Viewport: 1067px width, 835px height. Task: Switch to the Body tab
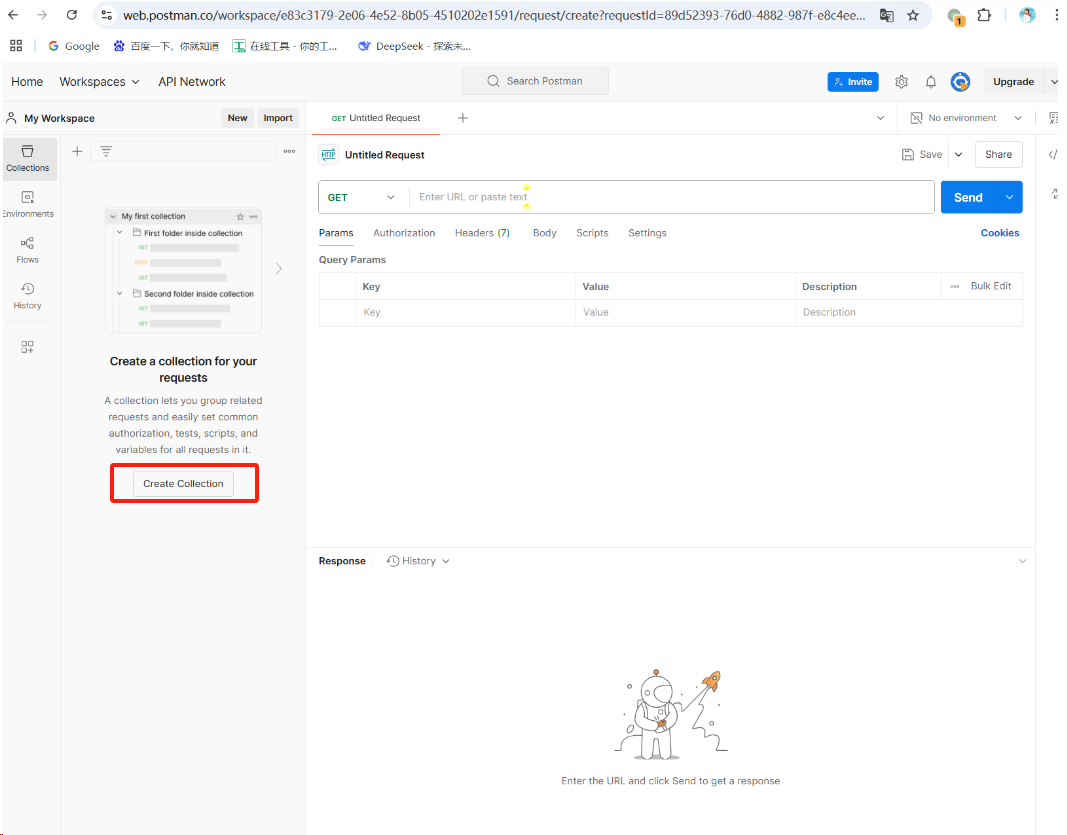[x=544, y=233]
